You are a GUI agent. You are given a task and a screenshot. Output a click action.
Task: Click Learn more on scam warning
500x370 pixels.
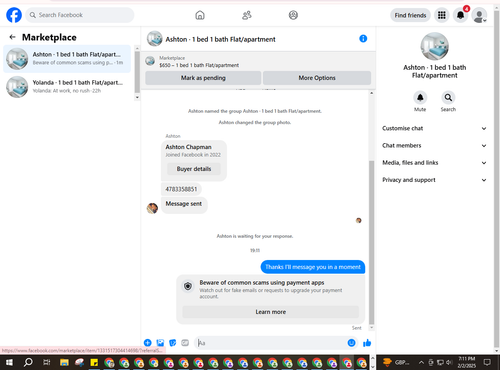point(270,312)
